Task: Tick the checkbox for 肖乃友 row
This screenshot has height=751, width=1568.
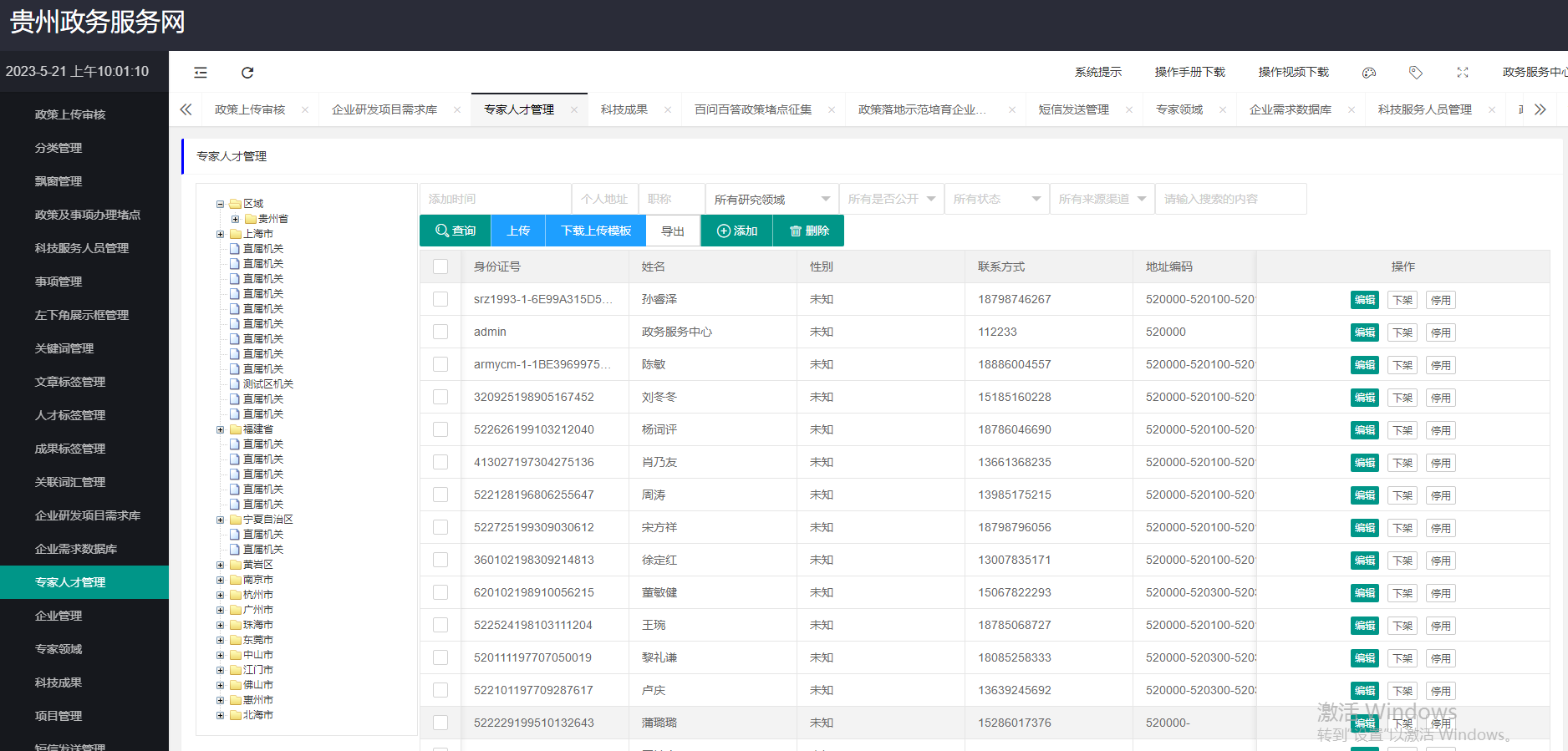Action: [x=440, y=462]
